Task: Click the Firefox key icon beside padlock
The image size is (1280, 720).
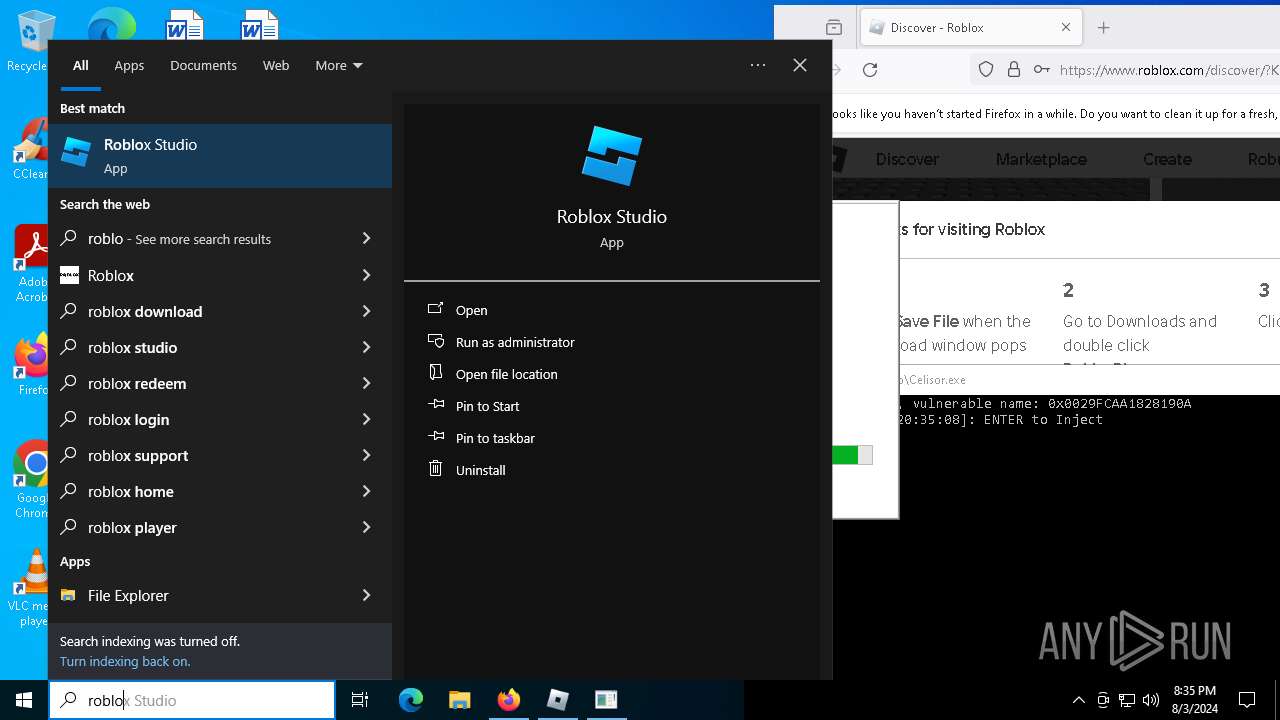Action: [1041, 69]
